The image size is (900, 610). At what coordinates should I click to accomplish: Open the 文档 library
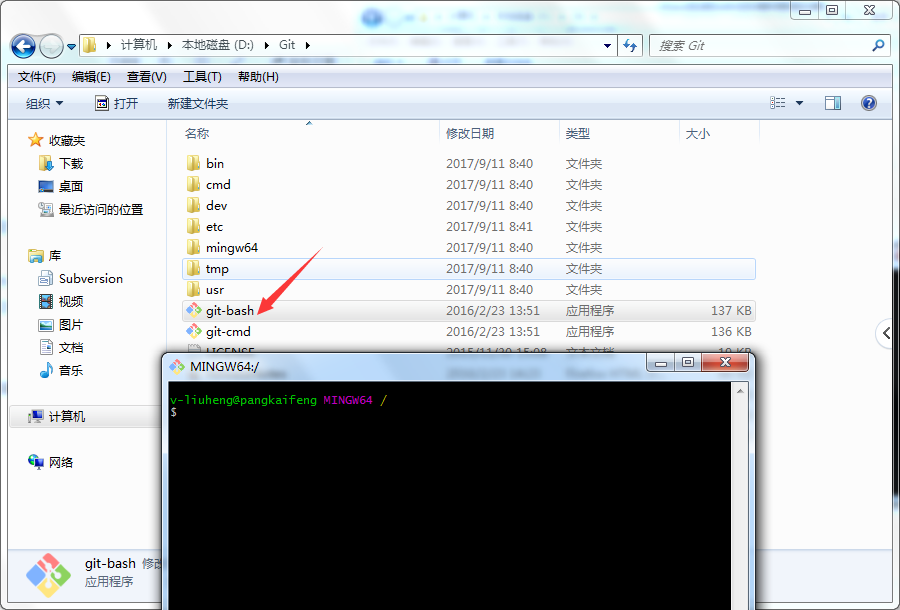coord(61,348)
